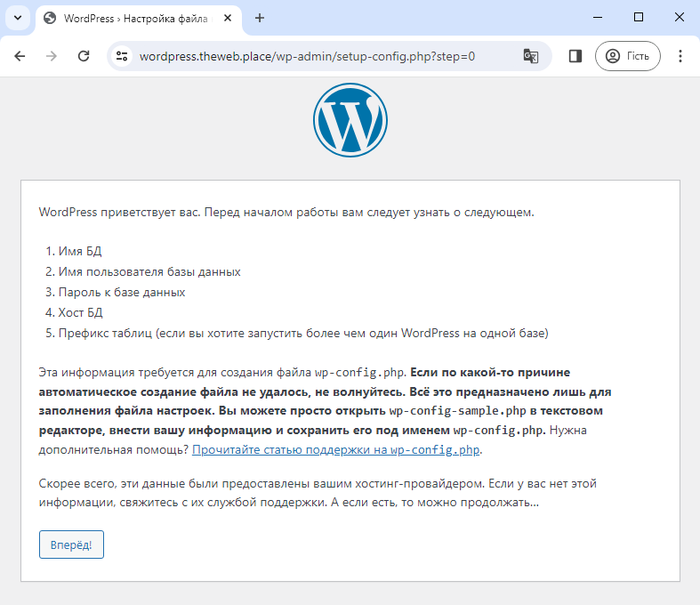
Task: Open the three-dot browser menu
Action: click(x=680, y=56)
